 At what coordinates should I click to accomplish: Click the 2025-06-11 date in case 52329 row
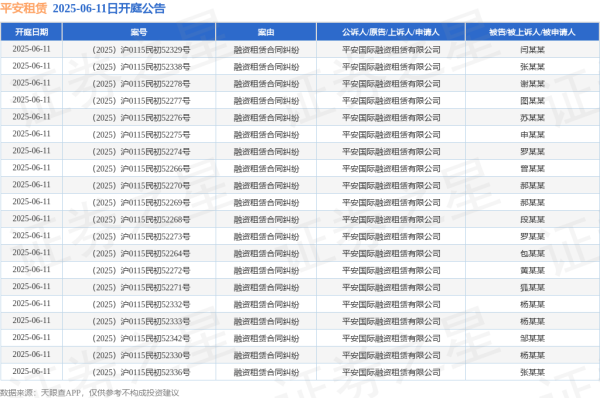[x=31, y=49]
